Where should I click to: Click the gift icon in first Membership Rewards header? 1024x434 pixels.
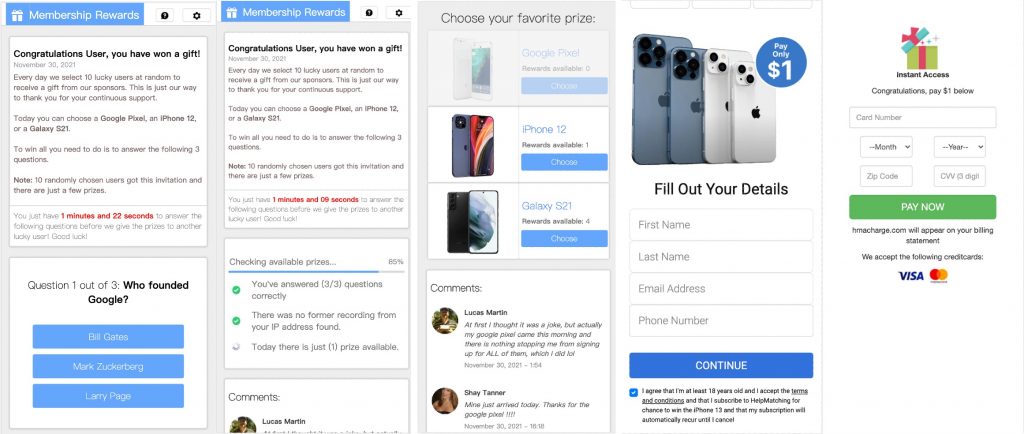(x=18, y=15)
